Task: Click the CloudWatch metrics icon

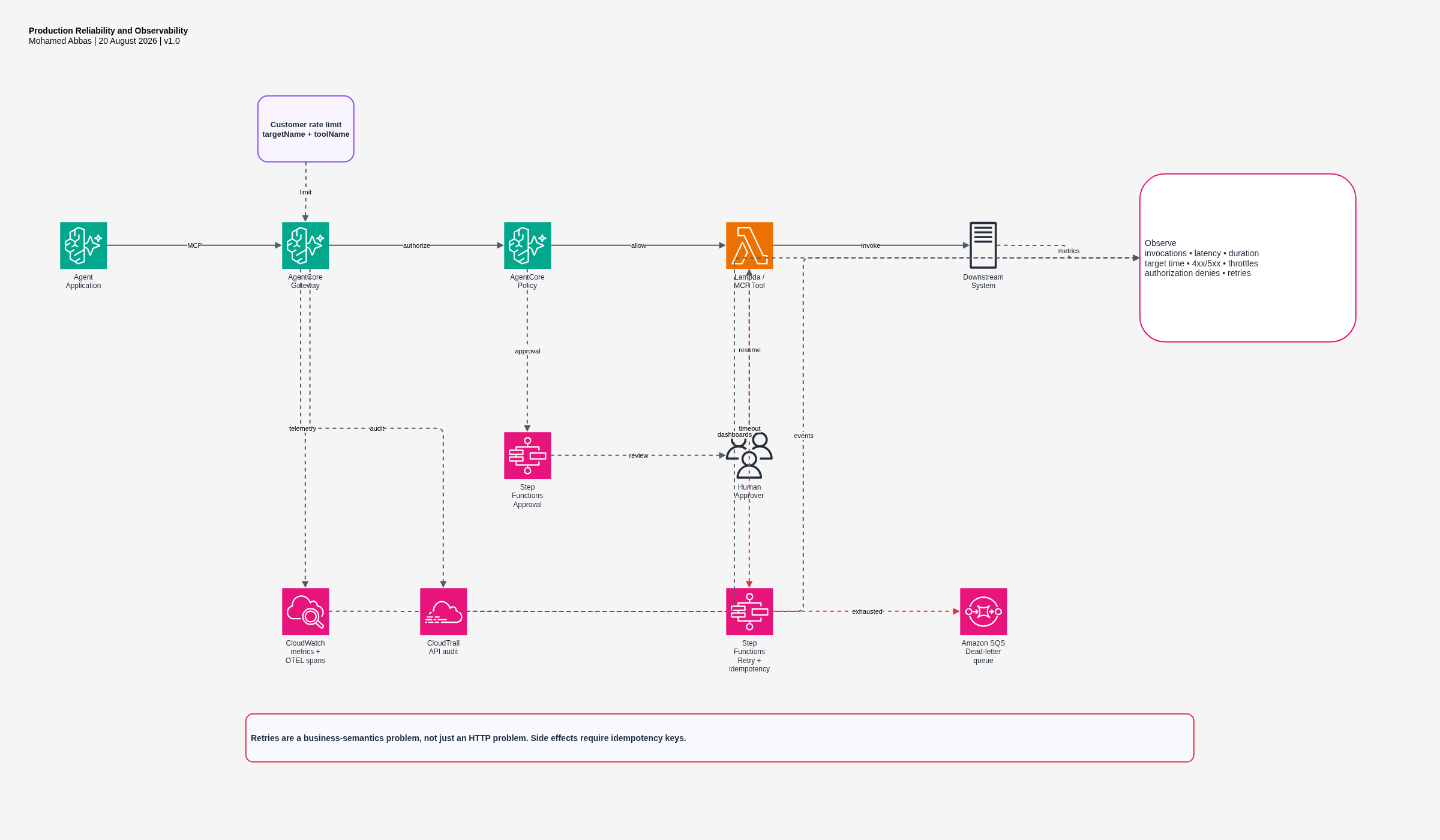Action: tap(305, 611)
